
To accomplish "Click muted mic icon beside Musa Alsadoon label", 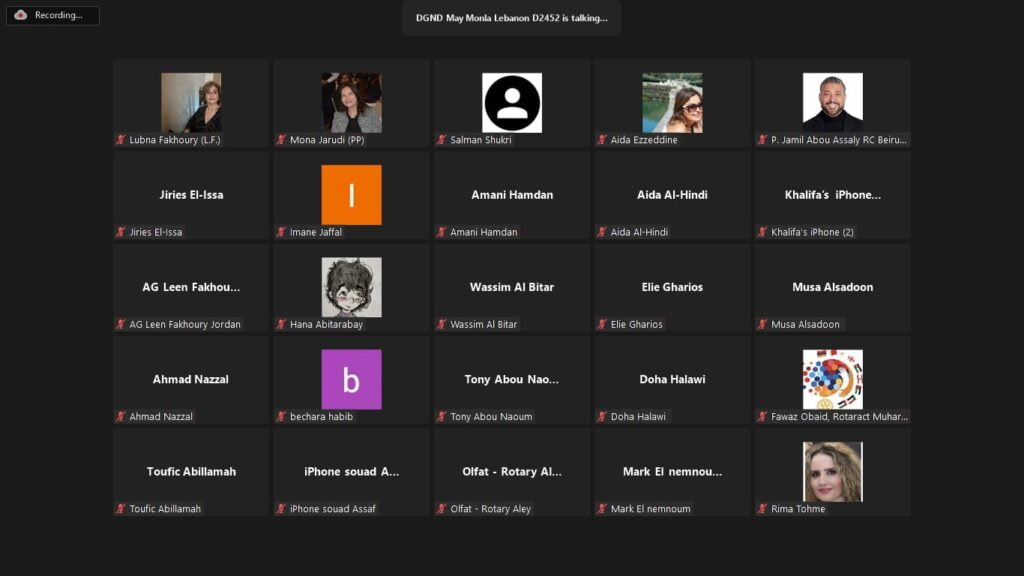I will [x=762, y=324].
